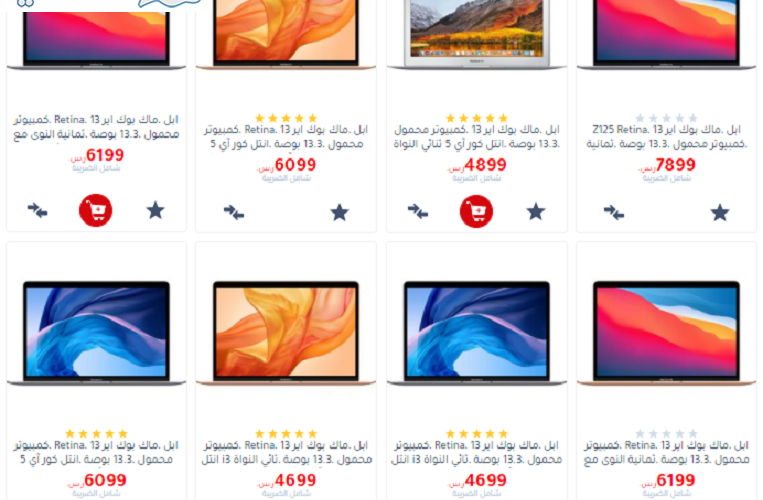Click compare arrows on 6199 top-row MacBook

[x=37, y=211]
